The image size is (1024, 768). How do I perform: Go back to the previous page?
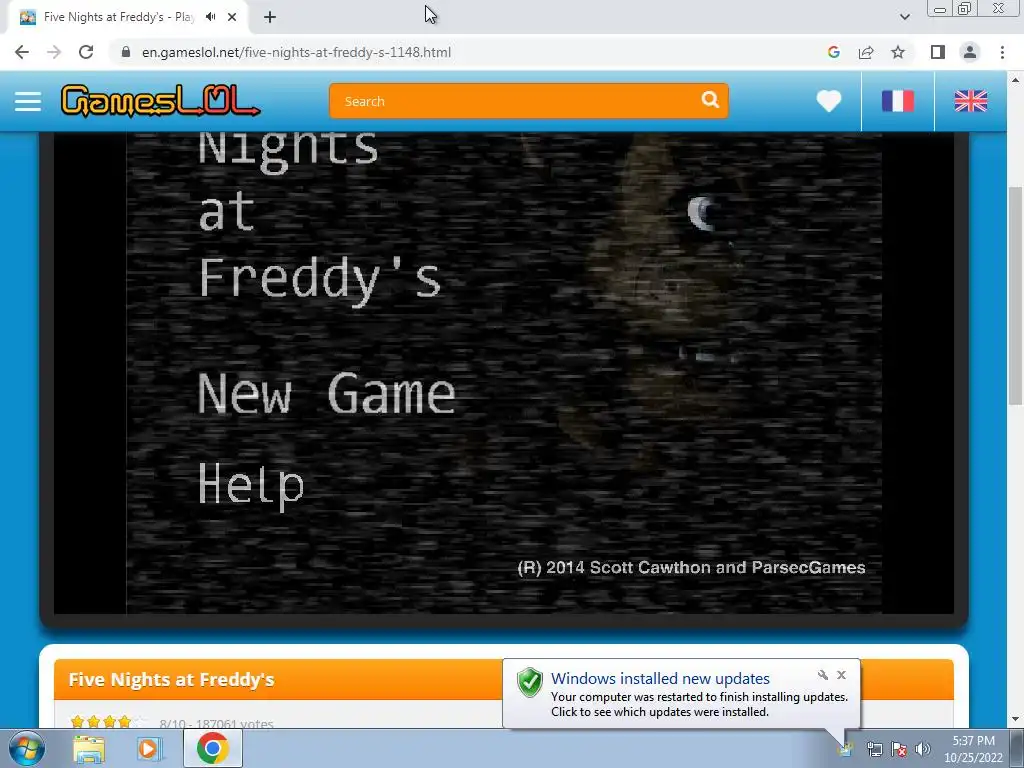22,52
